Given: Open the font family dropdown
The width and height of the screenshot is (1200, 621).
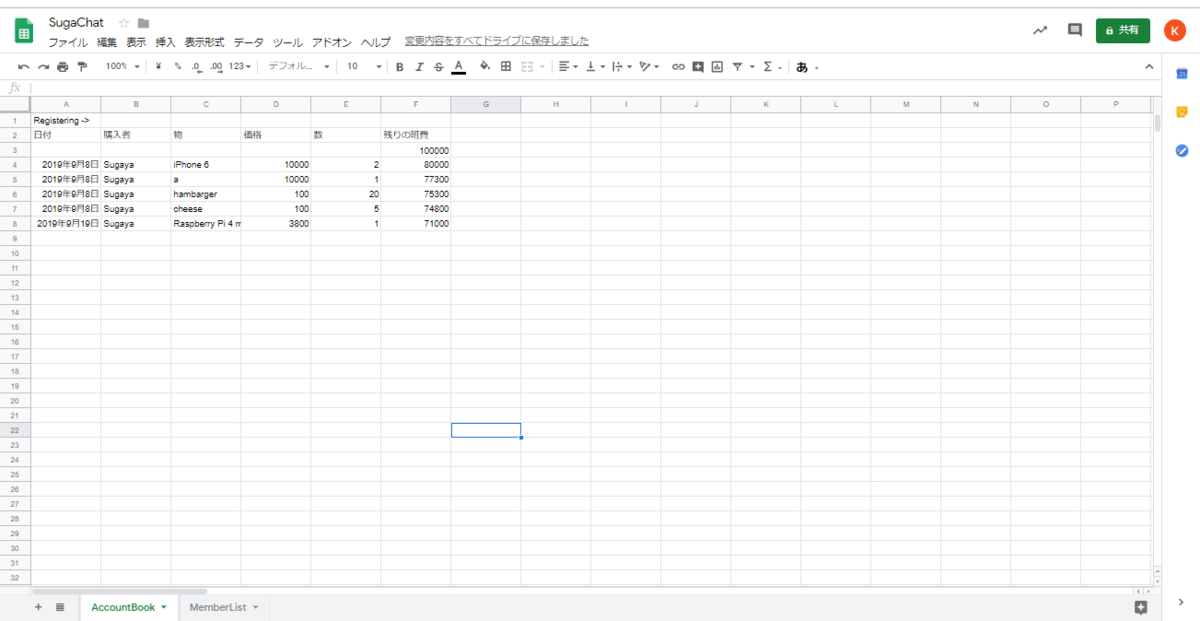Looking at the screenshot, I should [298, 67].
